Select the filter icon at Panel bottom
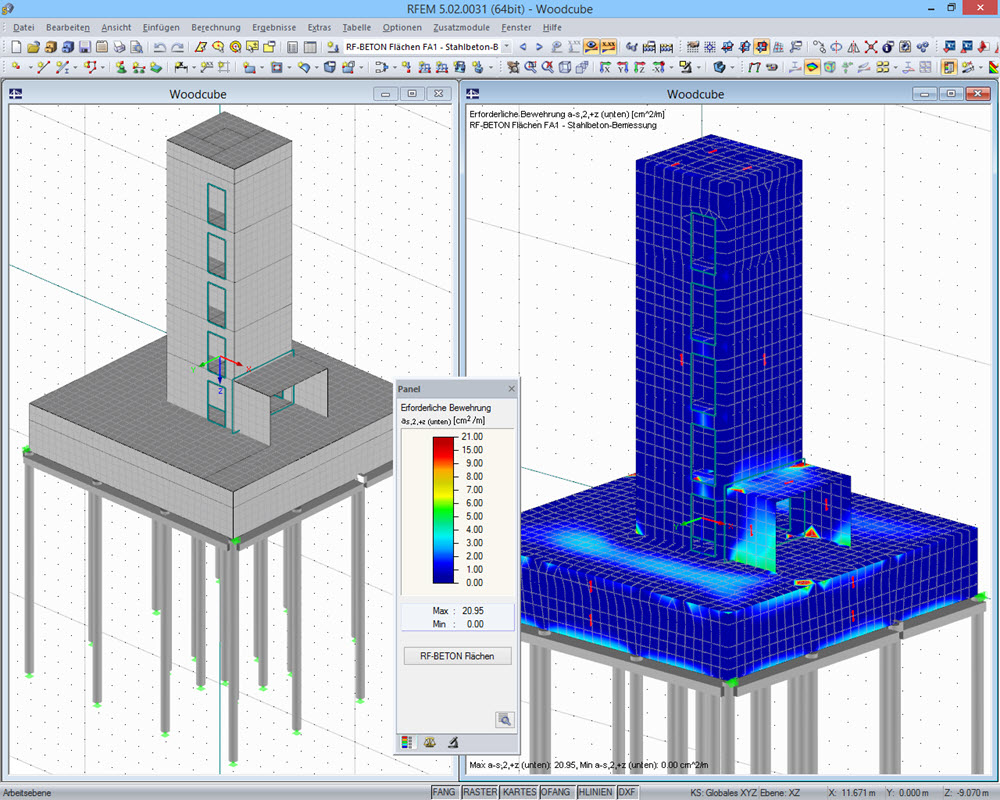1000x800 pixels. pos(453,742)
